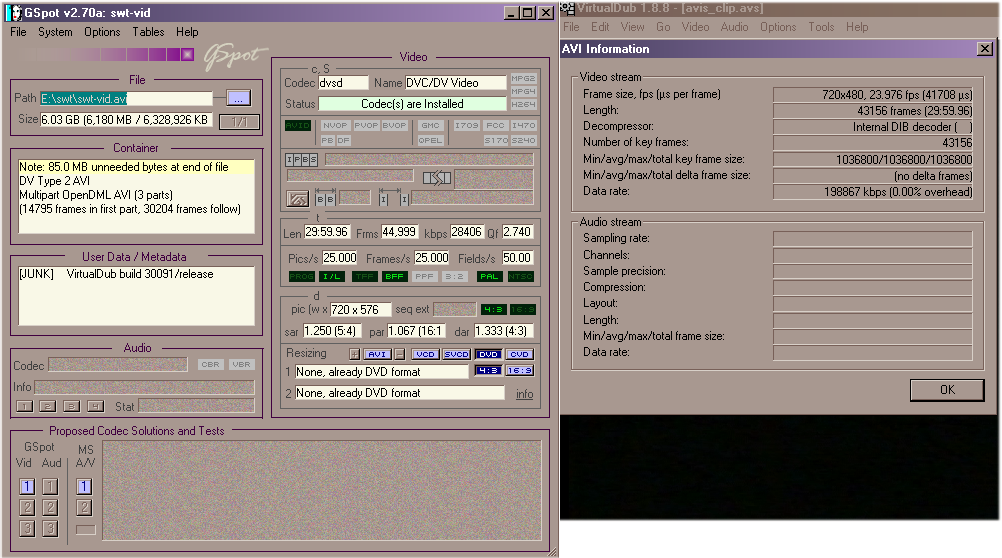Viewport: 1002px width, 558px height.
Task: Click the PAL standard indicator
Action: click(489, 276)
